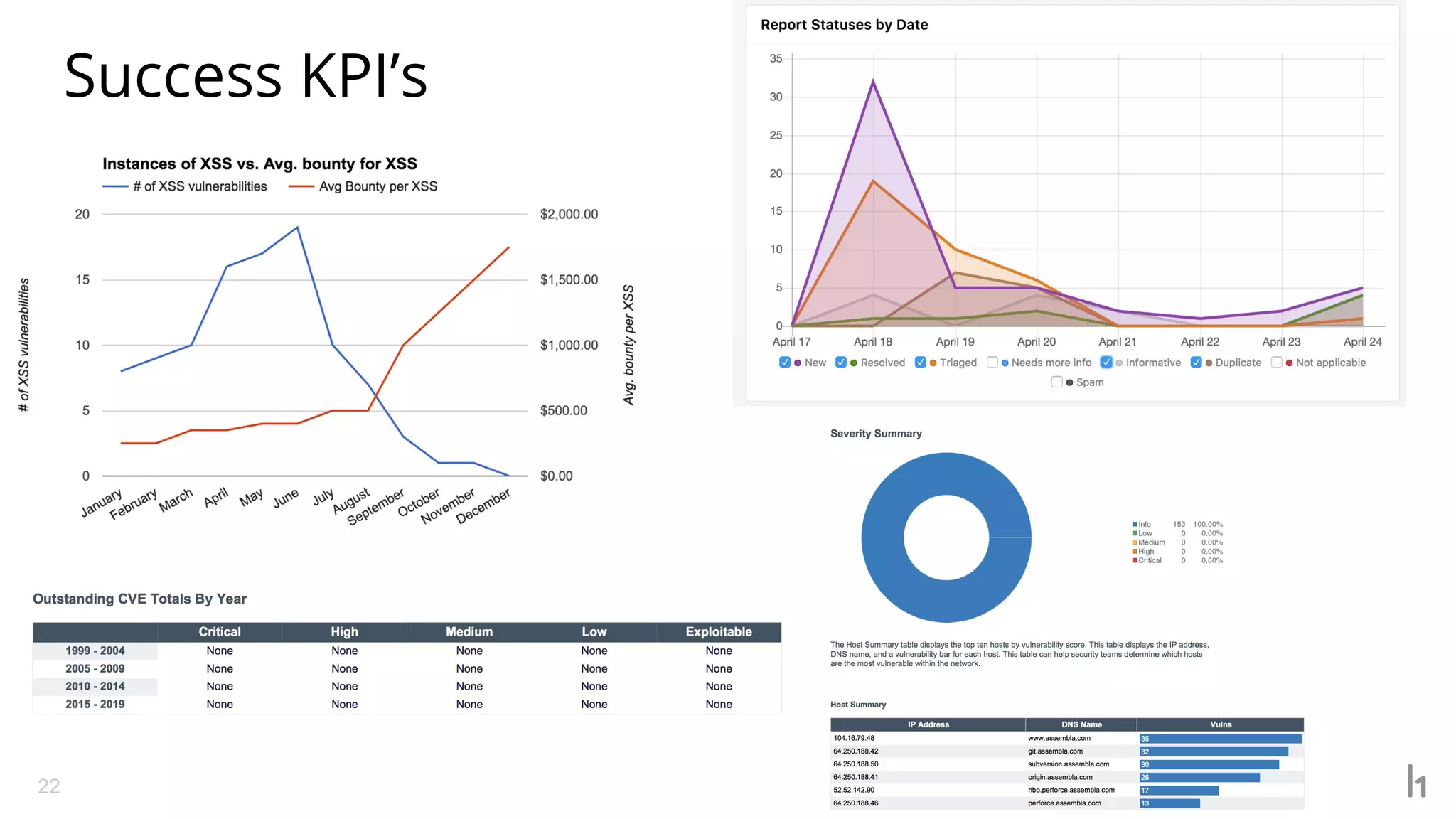Click the 'Host Summary' heading
Viewport: 1456px width, 819px height.
858,705
